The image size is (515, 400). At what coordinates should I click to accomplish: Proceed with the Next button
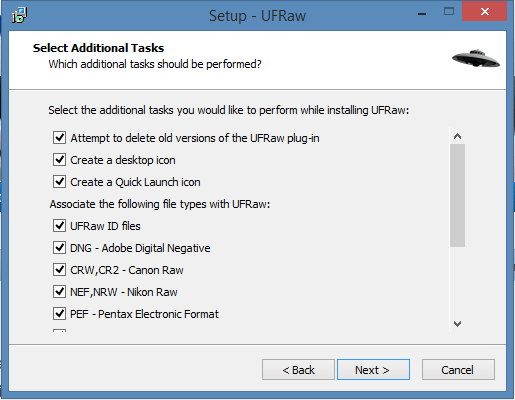(373, 370)
